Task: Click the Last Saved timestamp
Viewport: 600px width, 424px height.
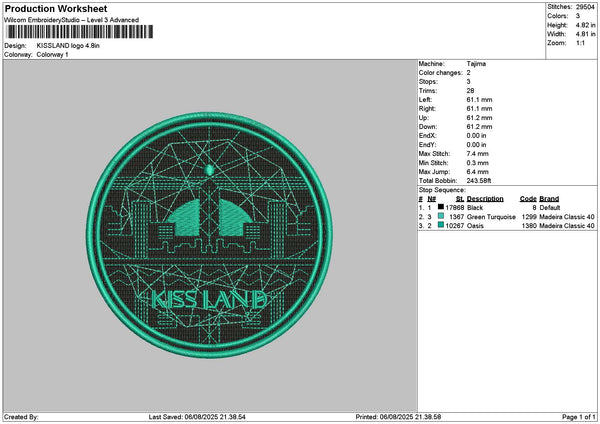Action: click(x=197, y=417)
